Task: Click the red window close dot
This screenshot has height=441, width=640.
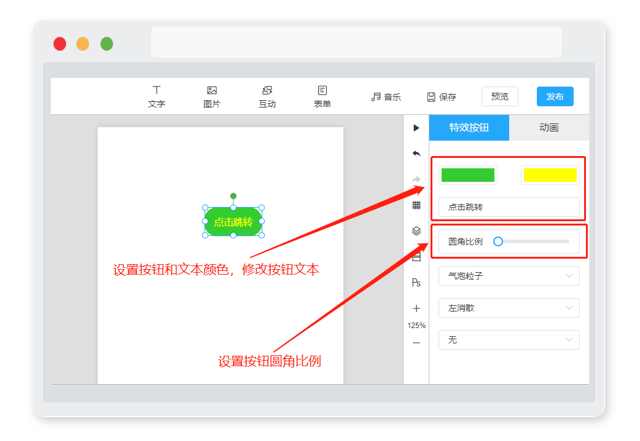Action: point(60,44)
